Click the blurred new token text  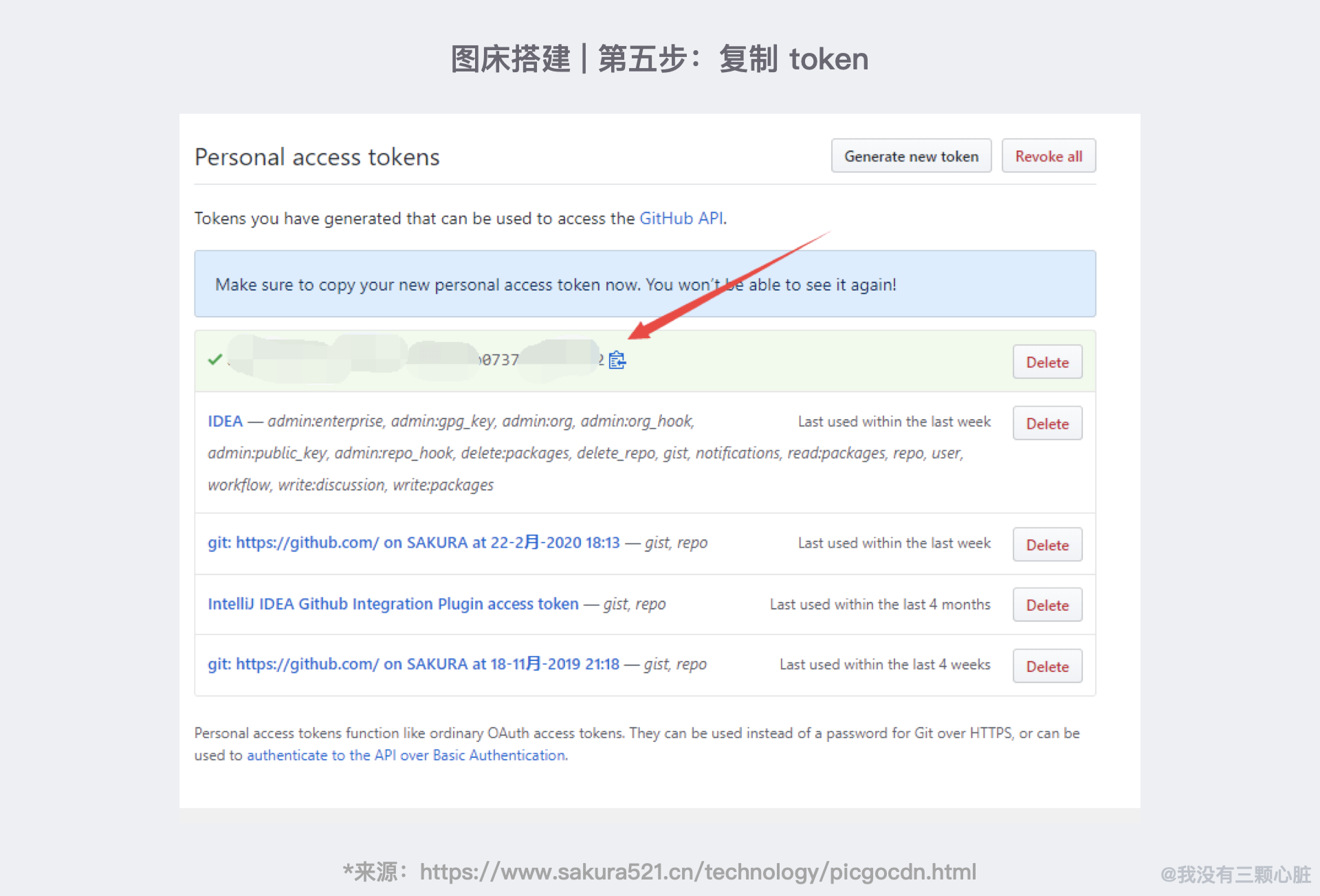pos(412,359)
